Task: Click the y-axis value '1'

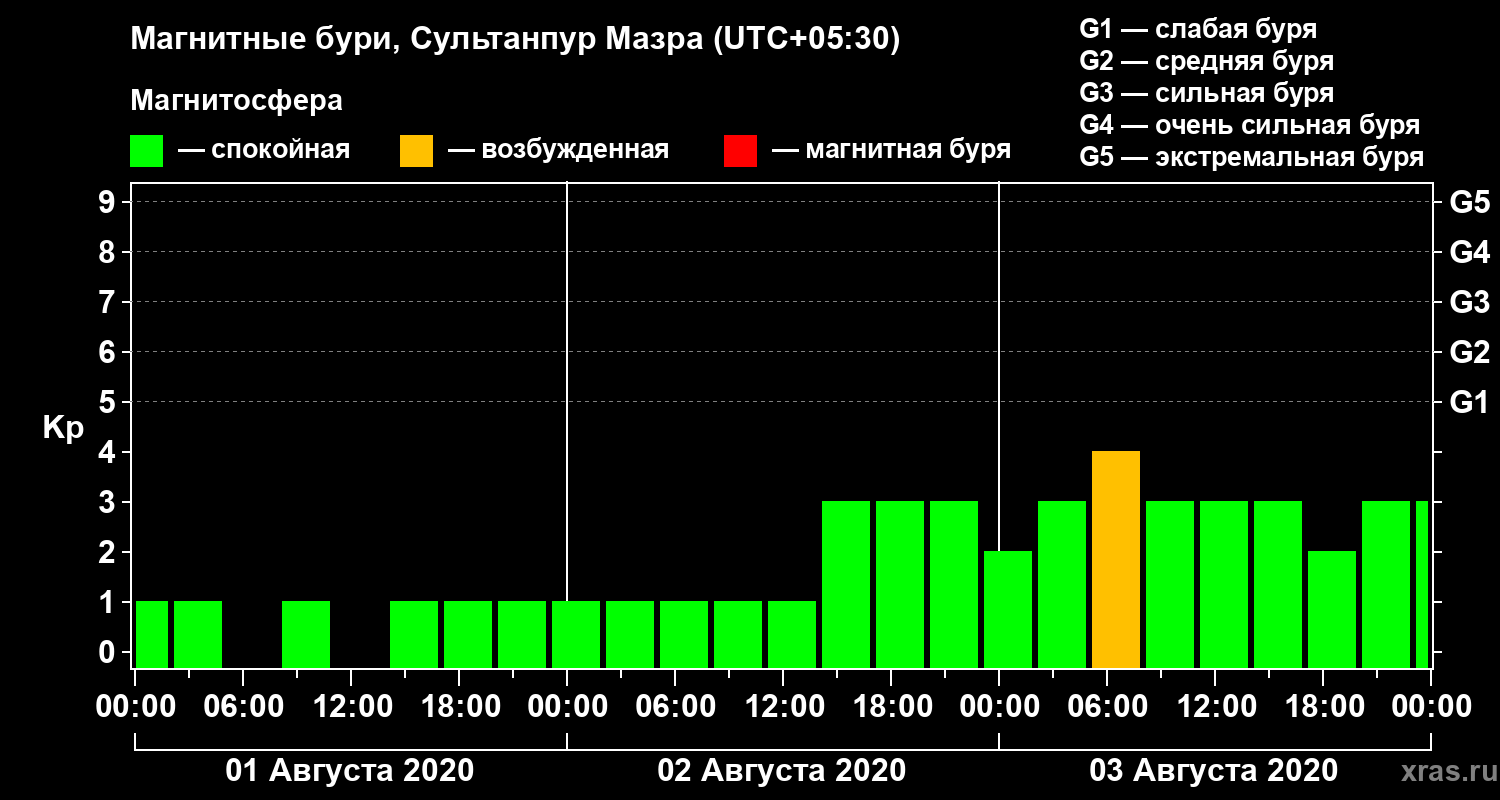Action: tap(109, 602)
